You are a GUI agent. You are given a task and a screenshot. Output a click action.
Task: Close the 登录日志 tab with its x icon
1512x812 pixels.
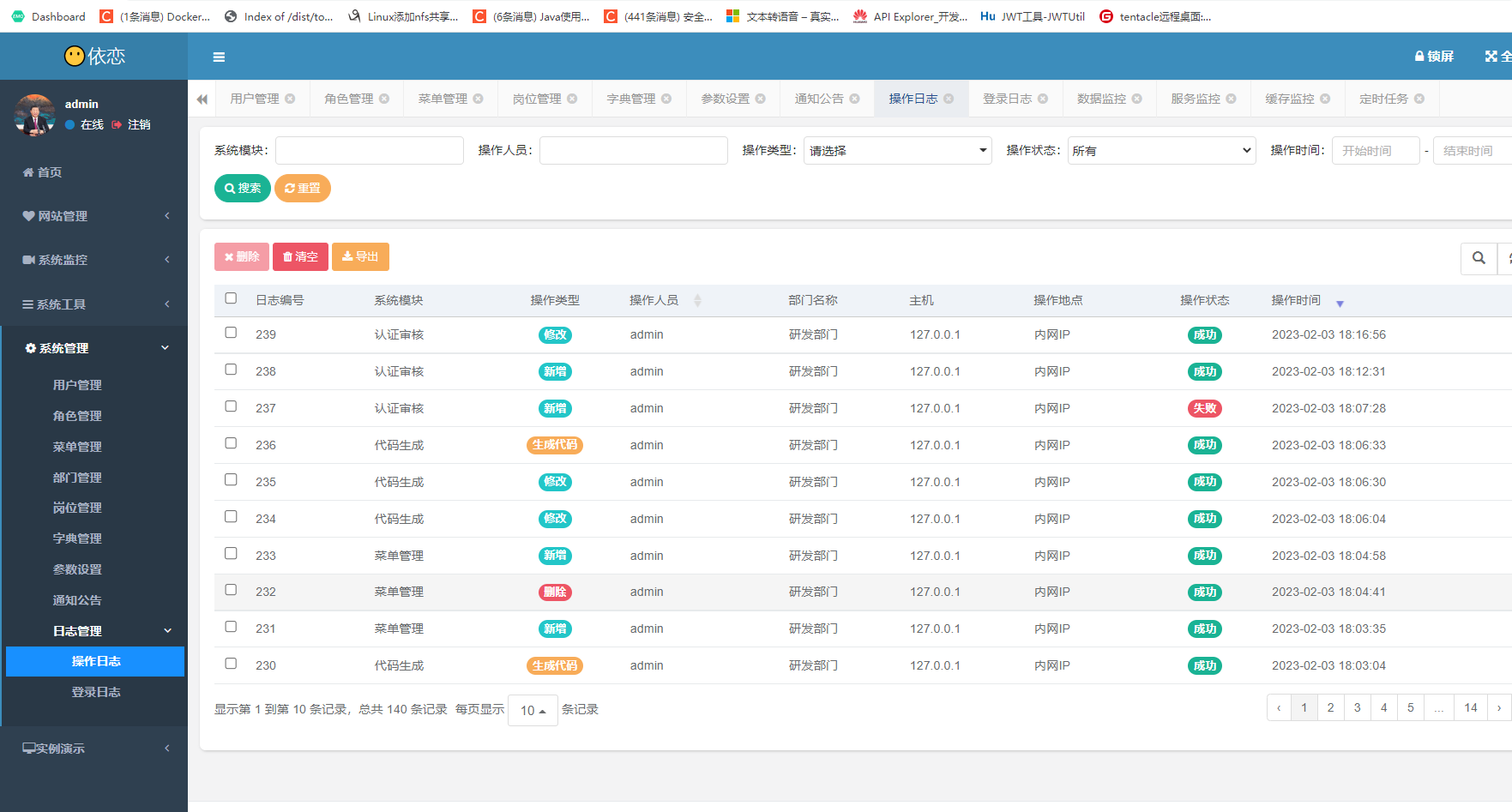pos(1043,99)
